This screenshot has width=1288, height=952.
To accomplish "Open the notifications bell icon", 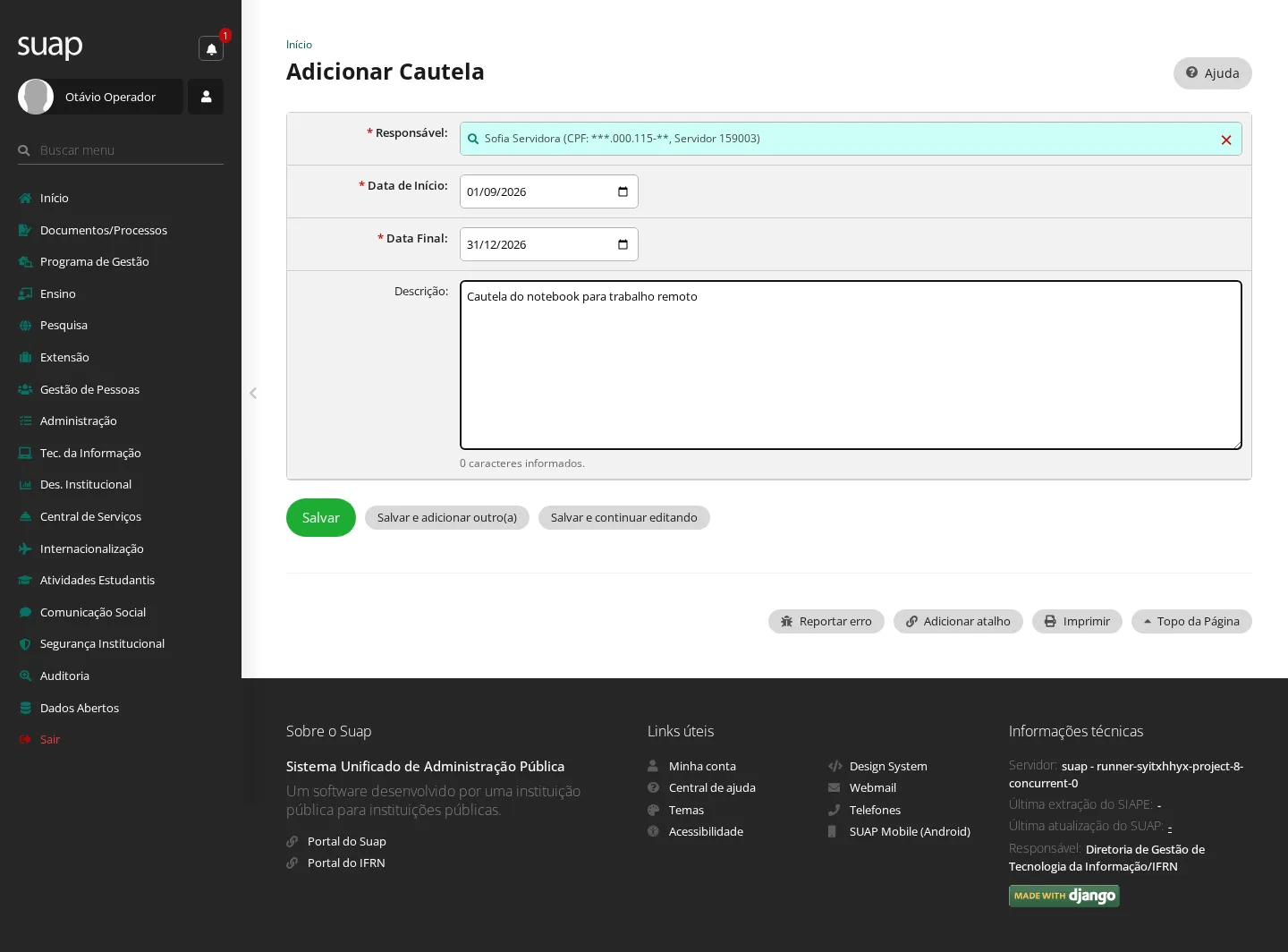I will [x=211, y=48].
